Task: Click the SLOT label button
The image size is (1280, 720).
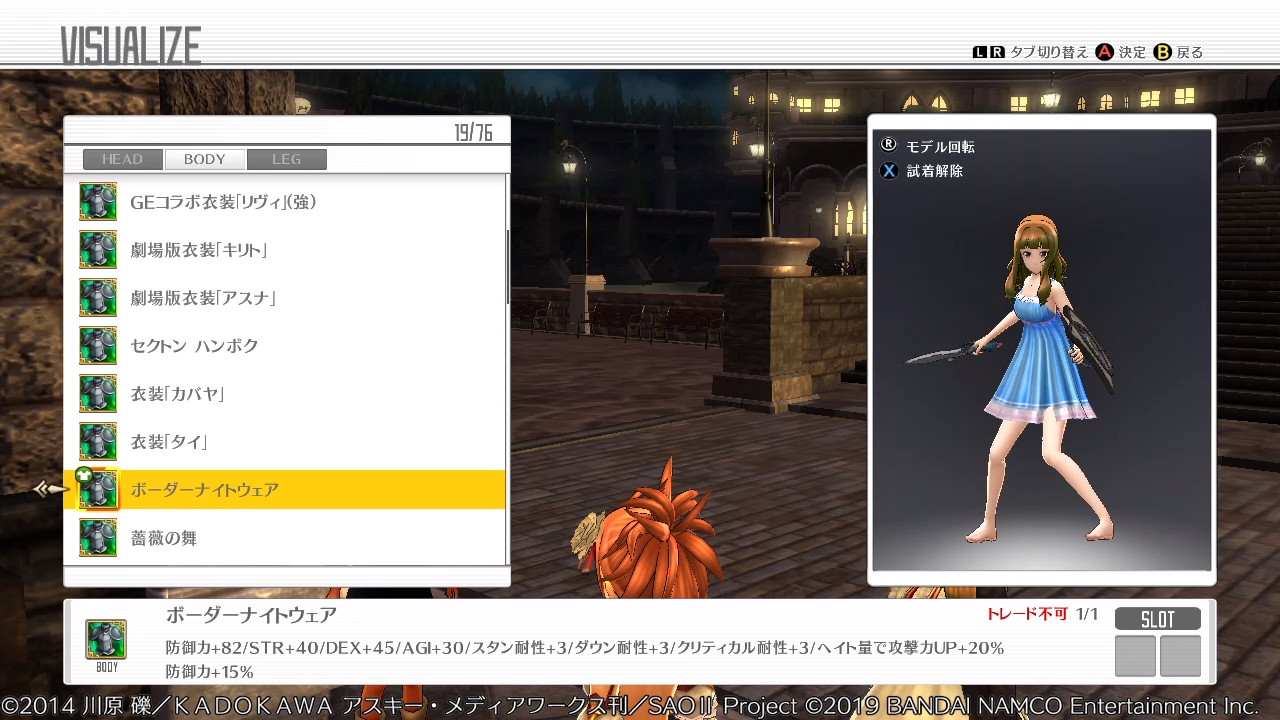Action: [1158, 619]
